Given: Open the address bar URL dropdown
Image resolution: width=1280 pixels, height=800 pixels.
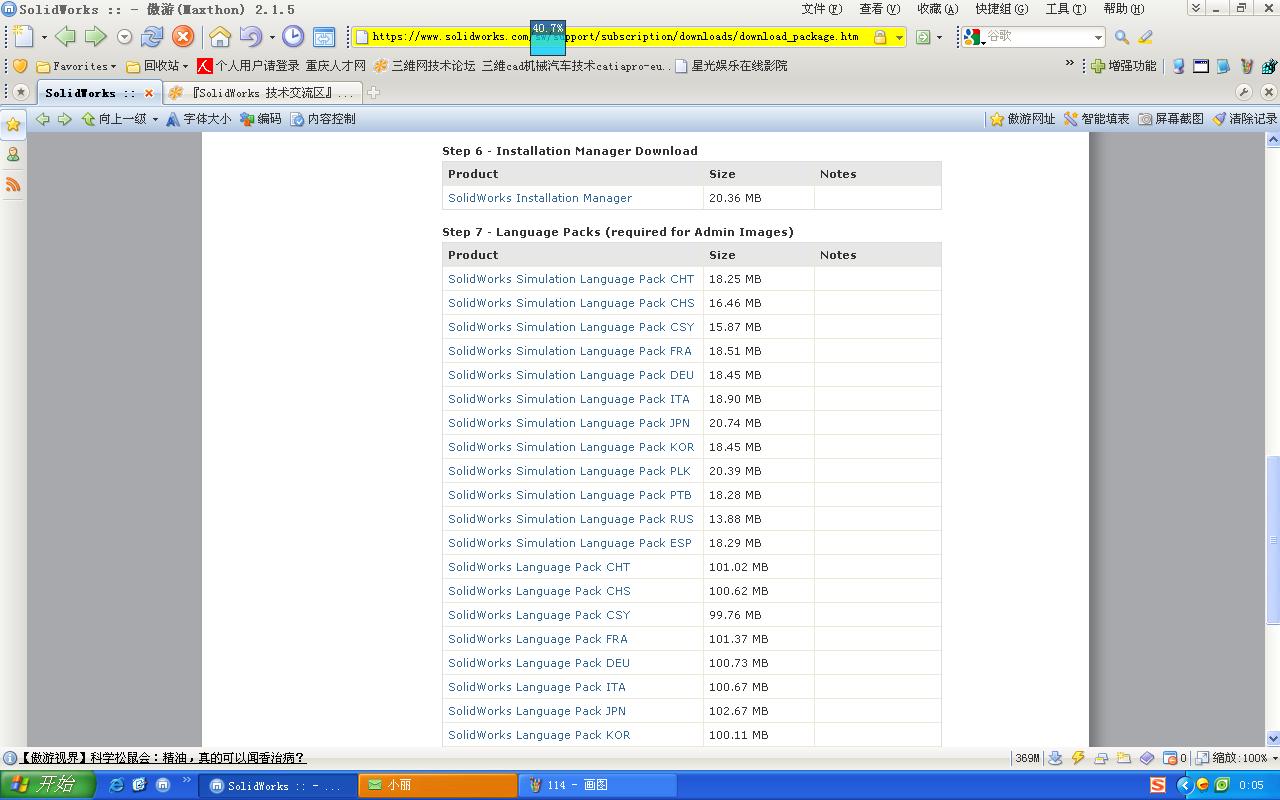Looking at the screenshot, I should (899, 38).
